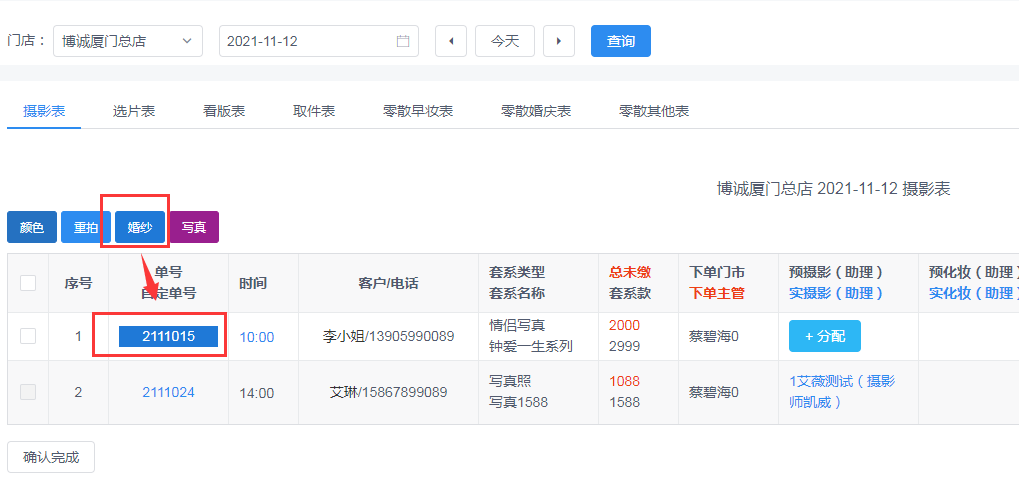This screenshot has height=482, width=1019.
Task: Click the 钟爱一生系列 package cell
Action: pos(531,347)
